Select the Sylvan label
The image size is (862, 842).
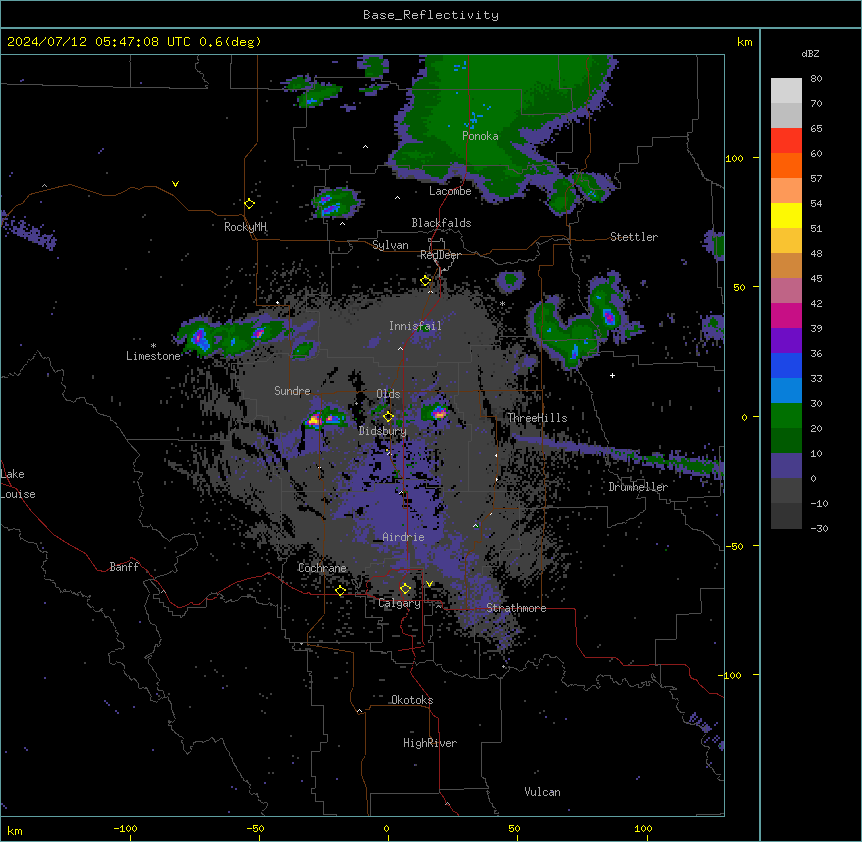tap(390, 245)
